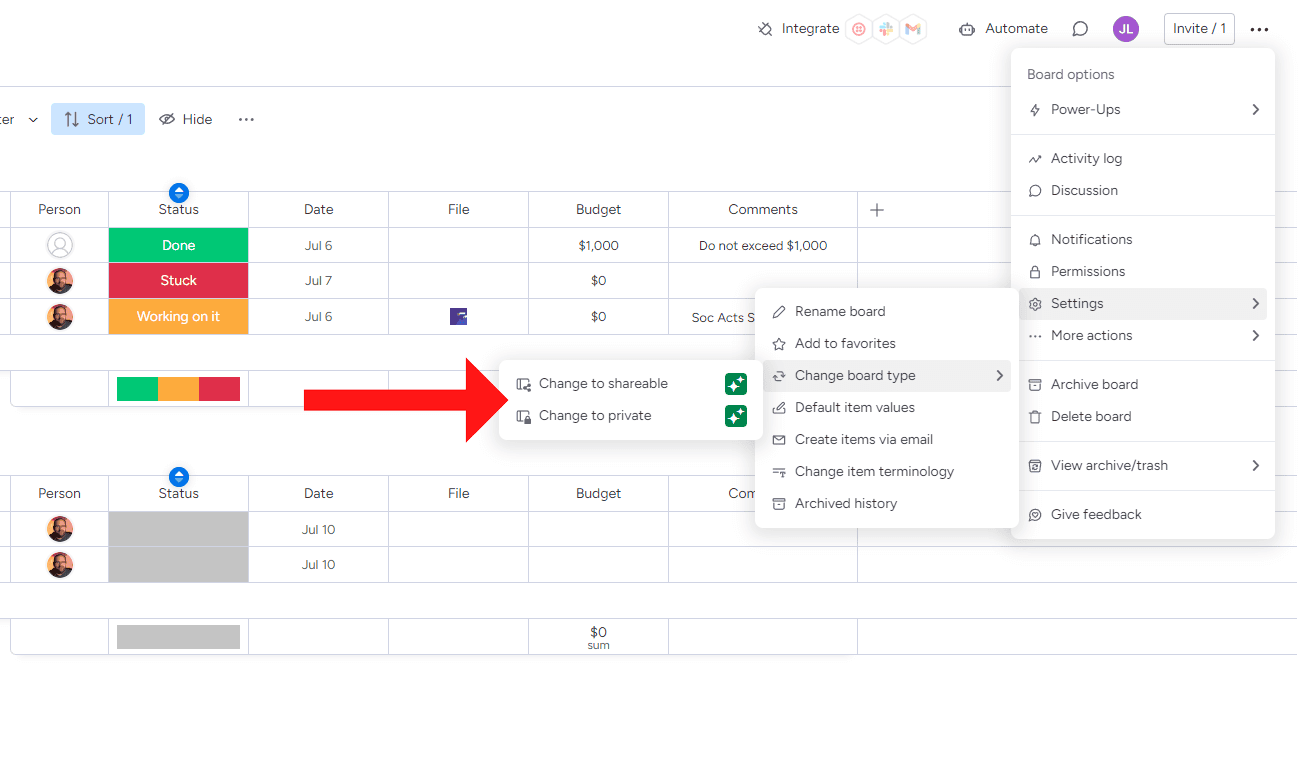Click the status summary color bar in first group

(x=178, y=389)
